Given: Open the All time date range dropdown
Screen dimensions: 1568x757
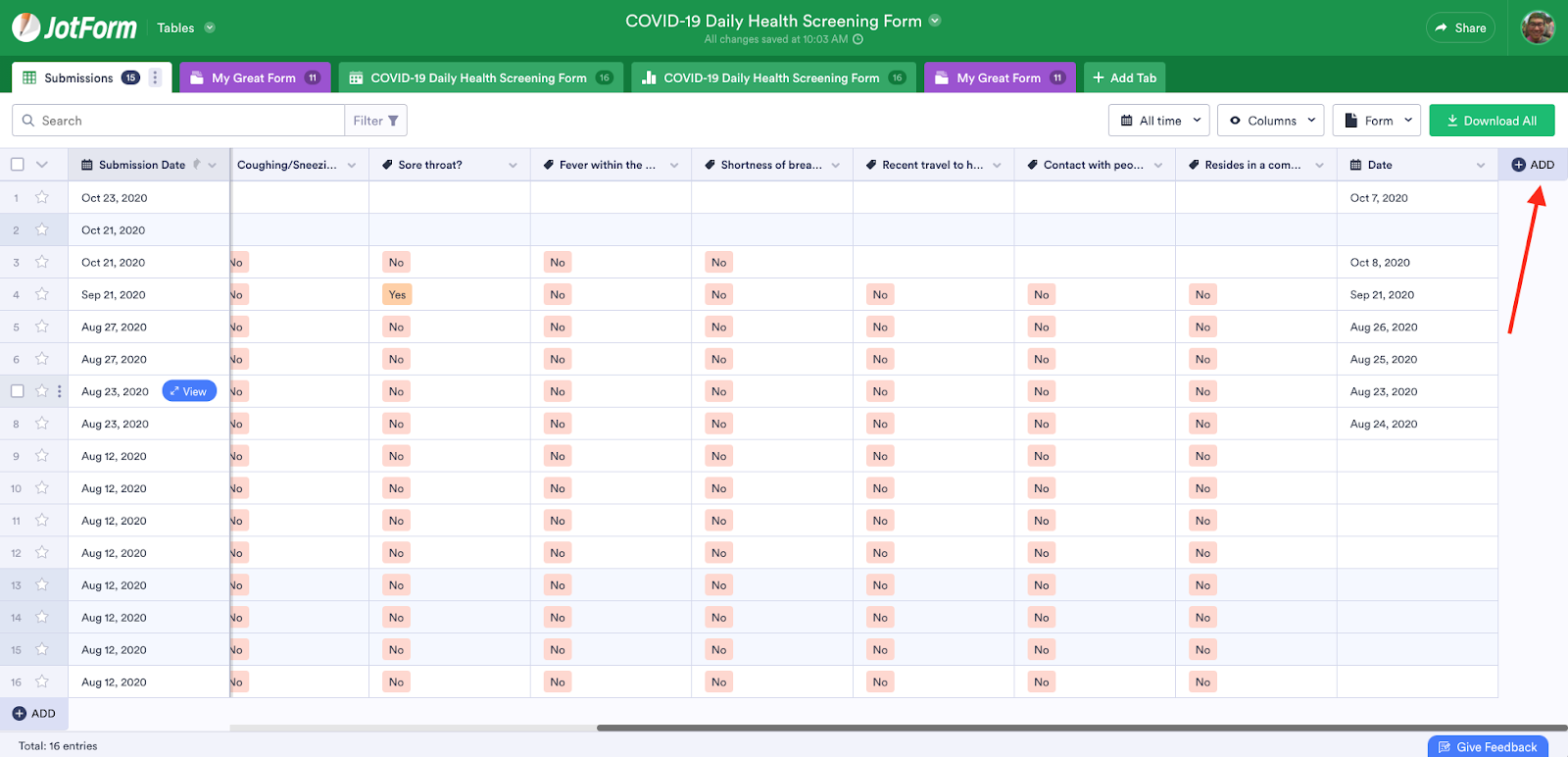Looking at the screenshot, I should click(1159, 121).
